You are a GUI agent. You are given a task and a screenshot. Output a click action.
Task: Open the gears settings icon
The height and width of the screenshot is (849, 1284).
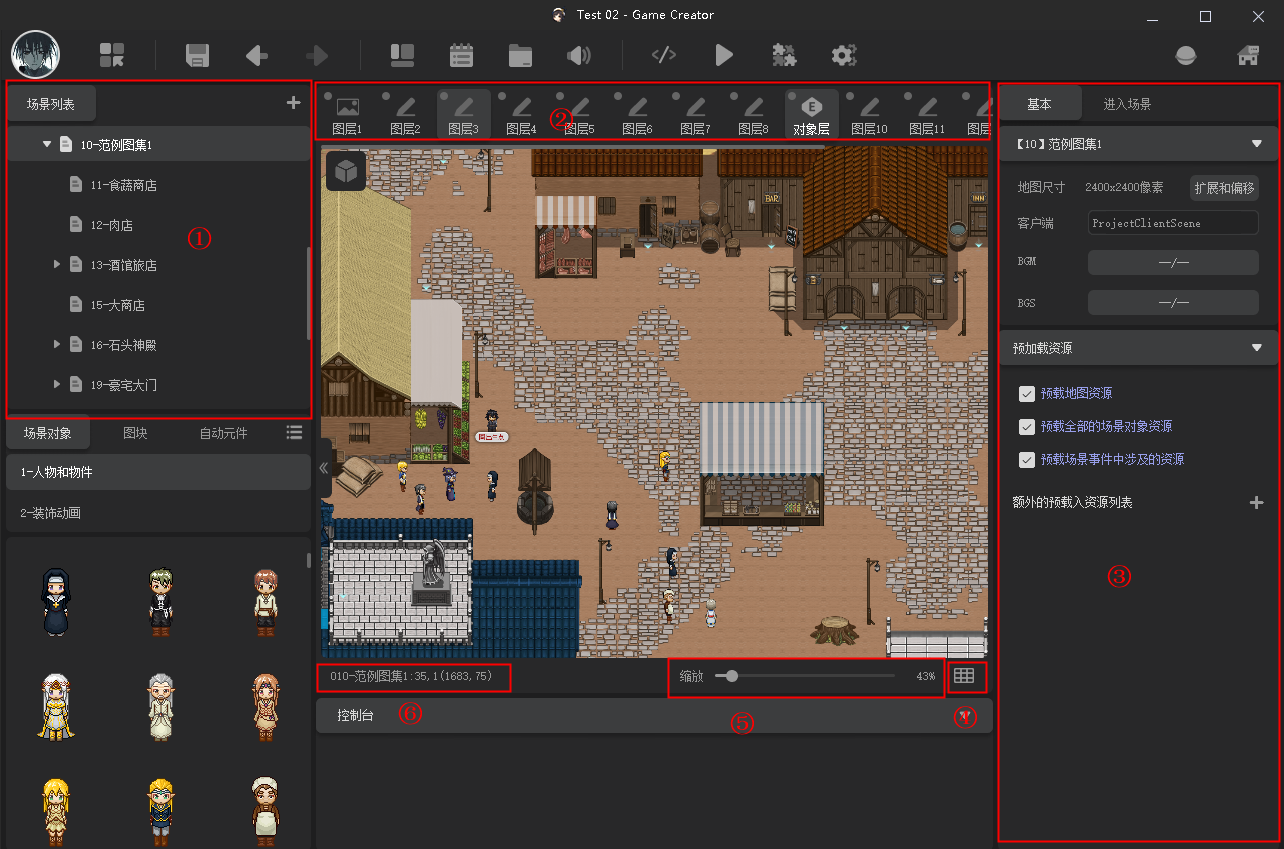pyautogui.click(x=844, y=55)
